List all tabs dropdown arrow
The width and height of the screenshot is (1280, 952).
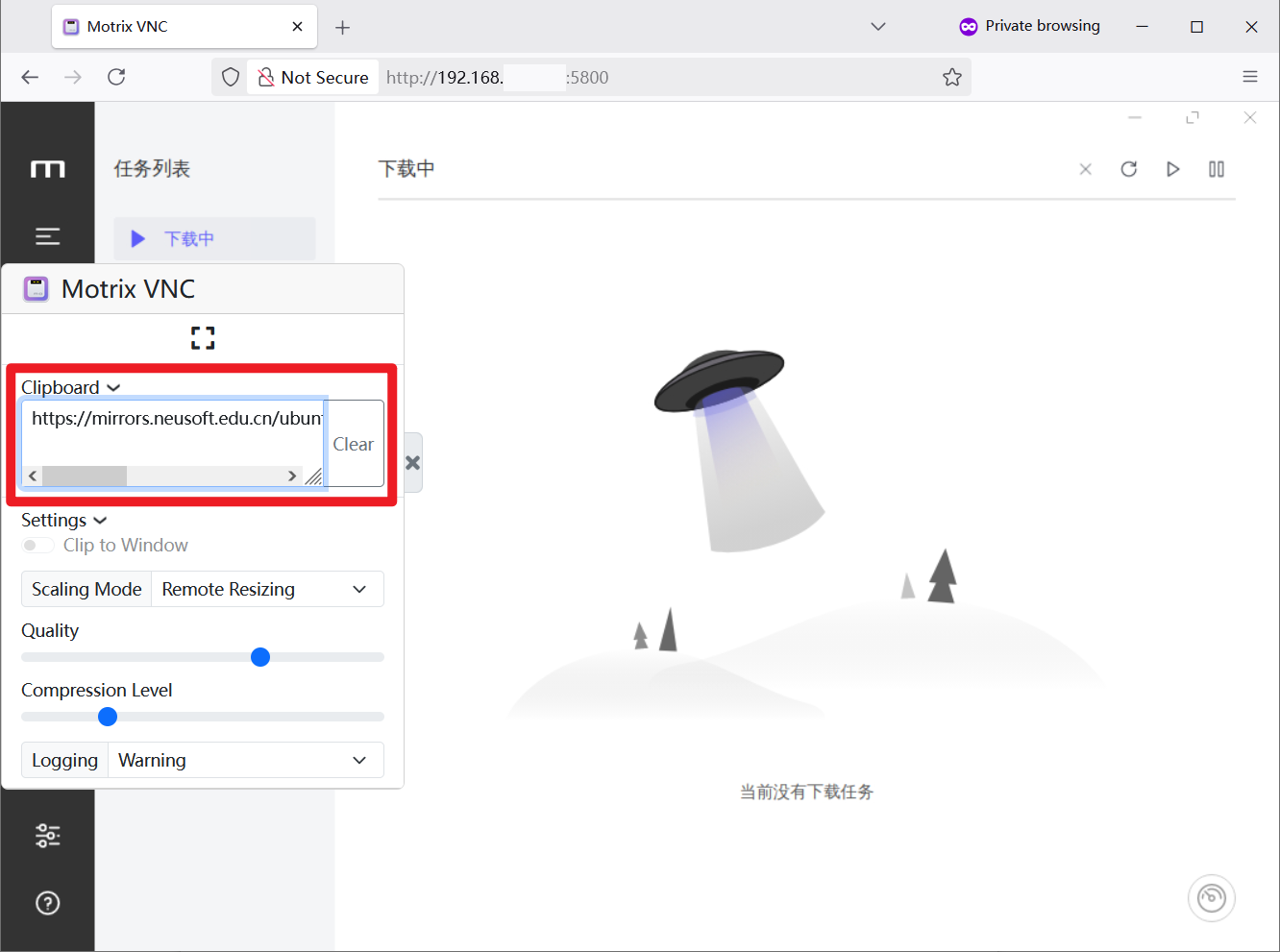(x=878, y=27)
